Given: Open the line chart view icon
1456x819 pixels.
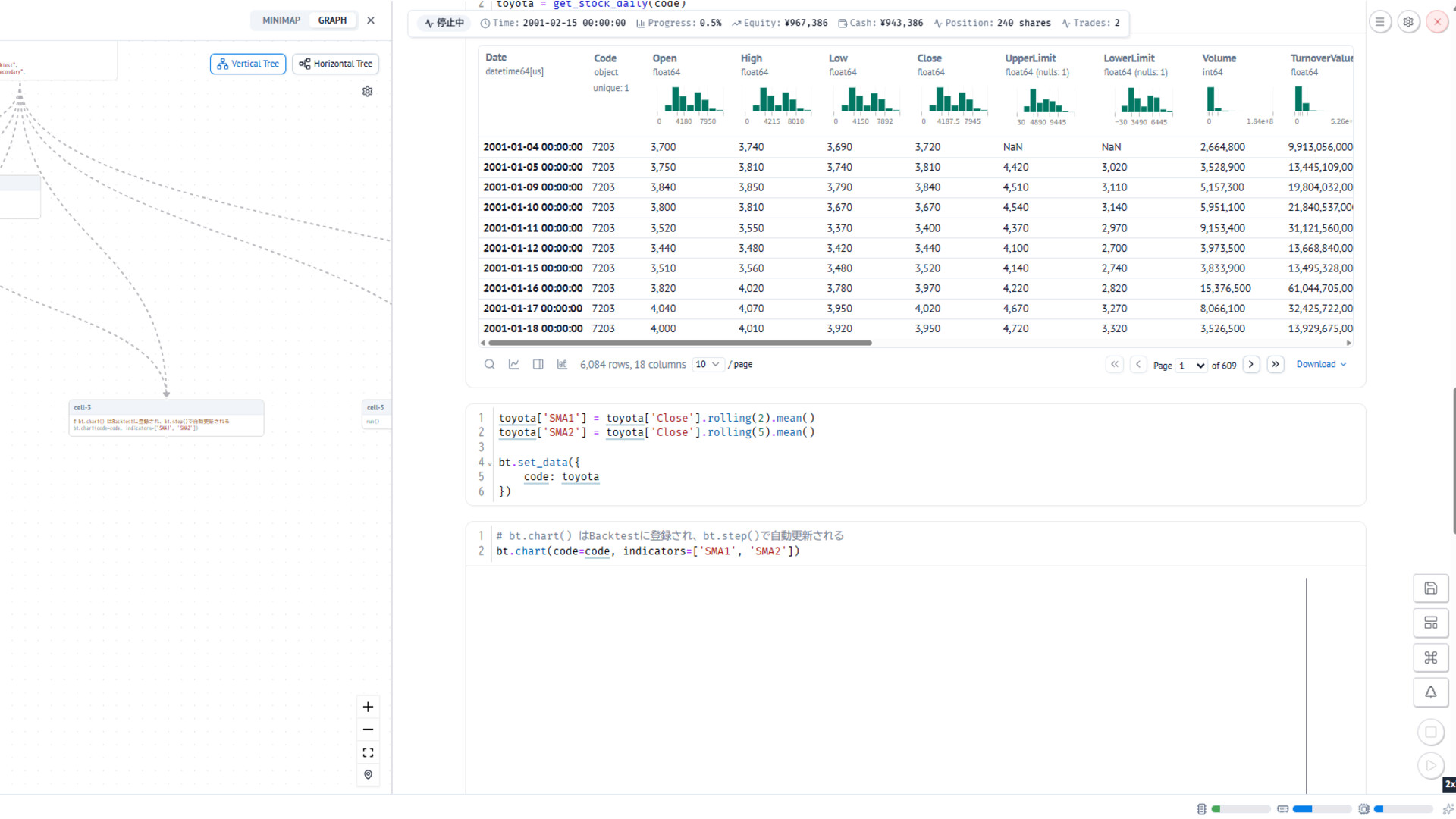Looking at the screenshot, I should click(x=513, y=364).
